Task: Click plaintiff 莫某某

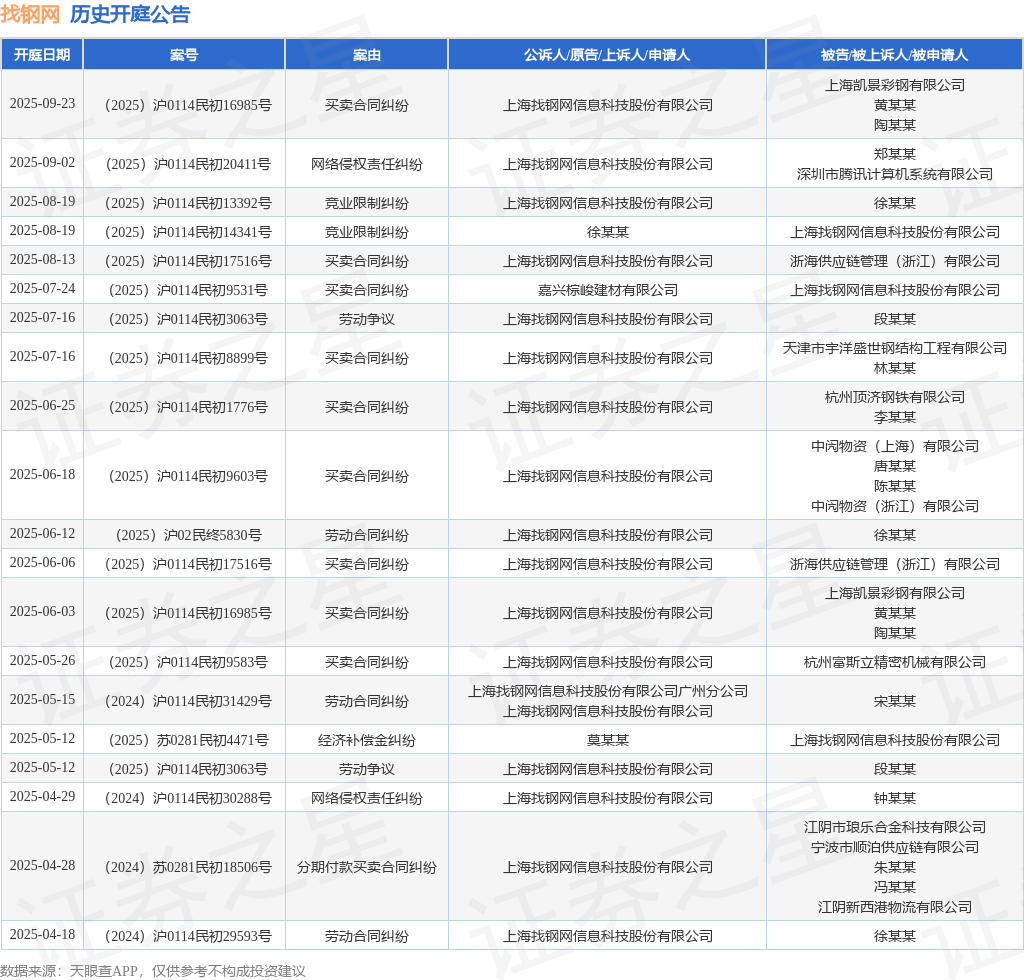Action: click(x=607, y=740)
